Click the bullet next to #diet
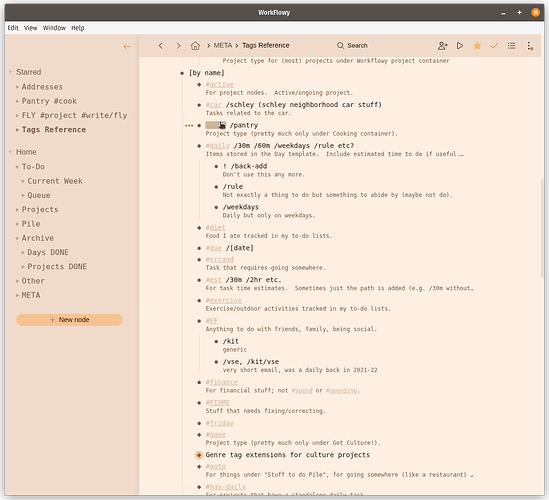Screen dimensions: 549x500 pyautogui.click(x=199, y=228)
